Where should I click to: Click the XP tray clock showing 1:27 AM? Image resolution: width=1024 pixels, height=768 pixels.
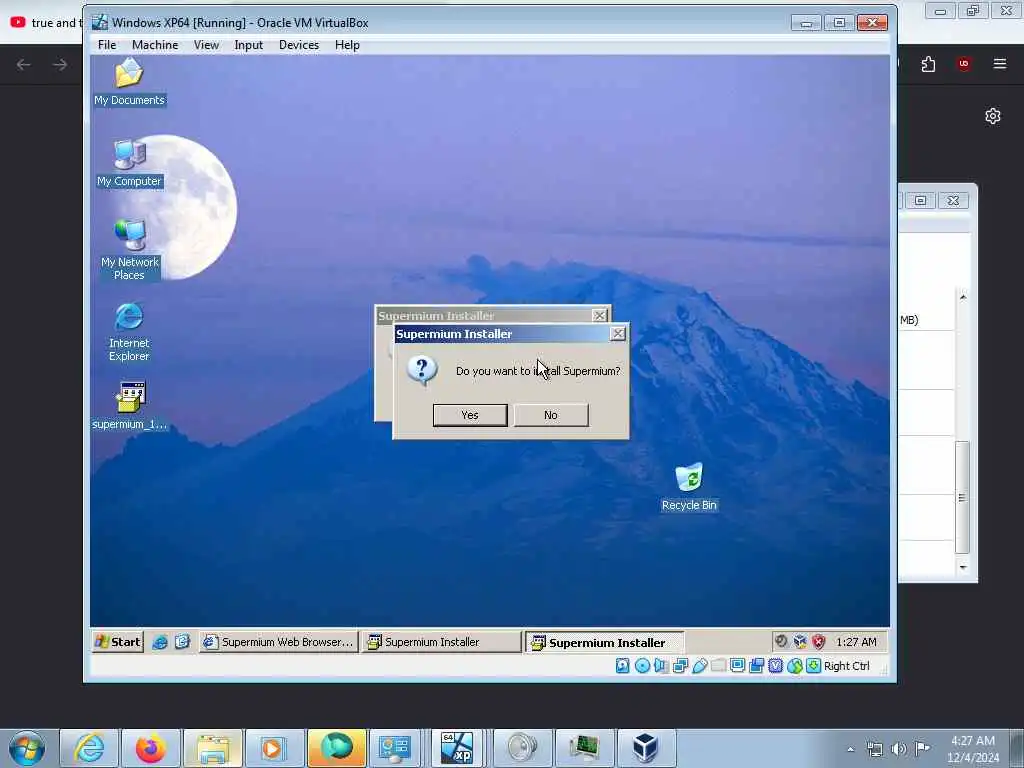(x=856, y=642)
